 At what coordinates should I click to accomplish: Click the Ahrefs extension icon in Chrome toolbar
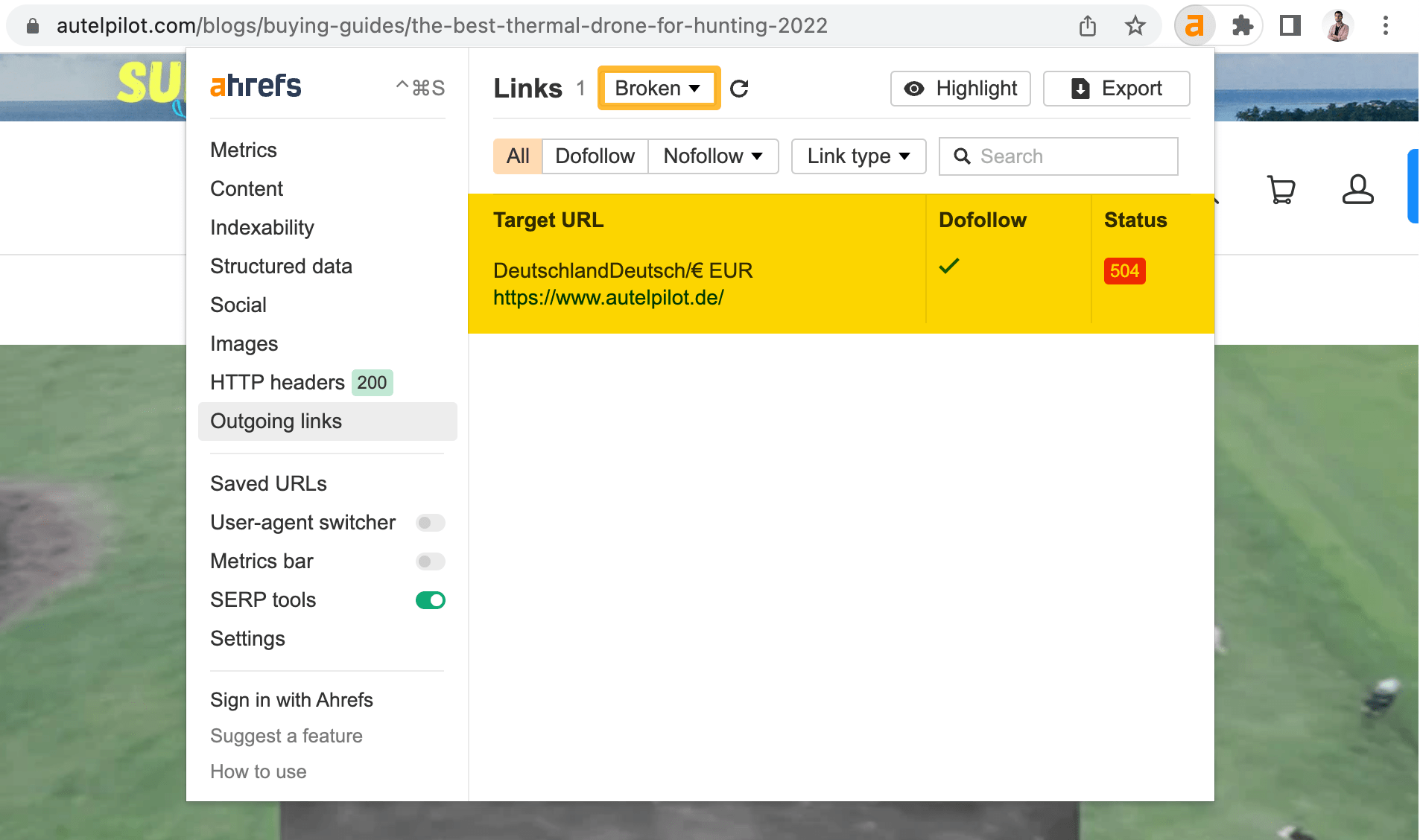[x=1195, y=25]
